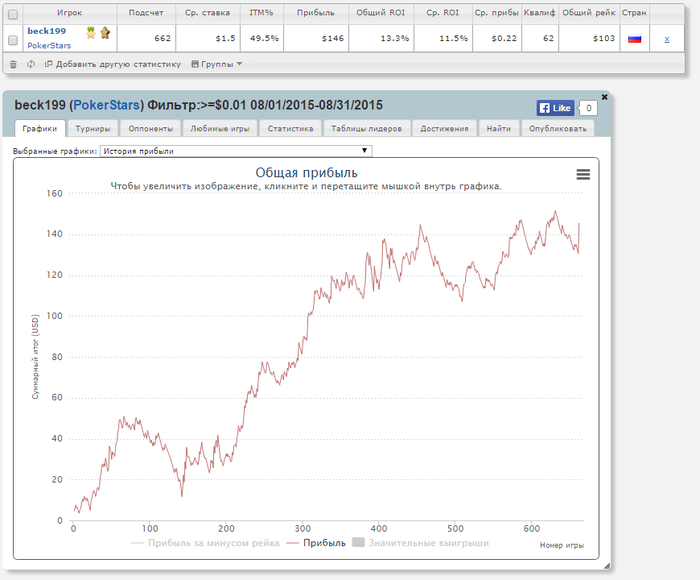This screenshot has width=700, height=580.
Task: Click the 13.3% total ROI cell
Action: 381,38
